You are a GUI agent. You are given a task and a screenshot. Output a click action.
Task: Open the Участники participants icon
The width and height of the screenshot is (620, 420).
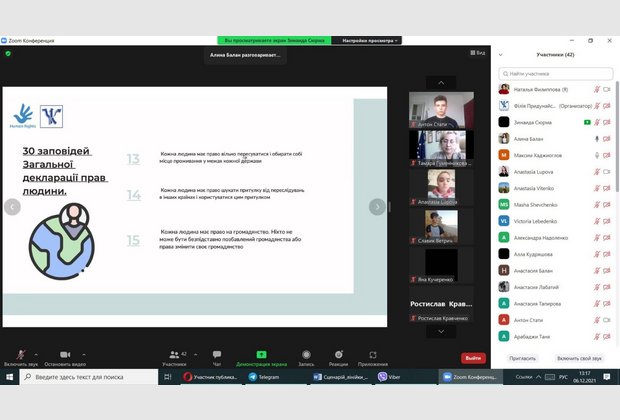point(174,355)
